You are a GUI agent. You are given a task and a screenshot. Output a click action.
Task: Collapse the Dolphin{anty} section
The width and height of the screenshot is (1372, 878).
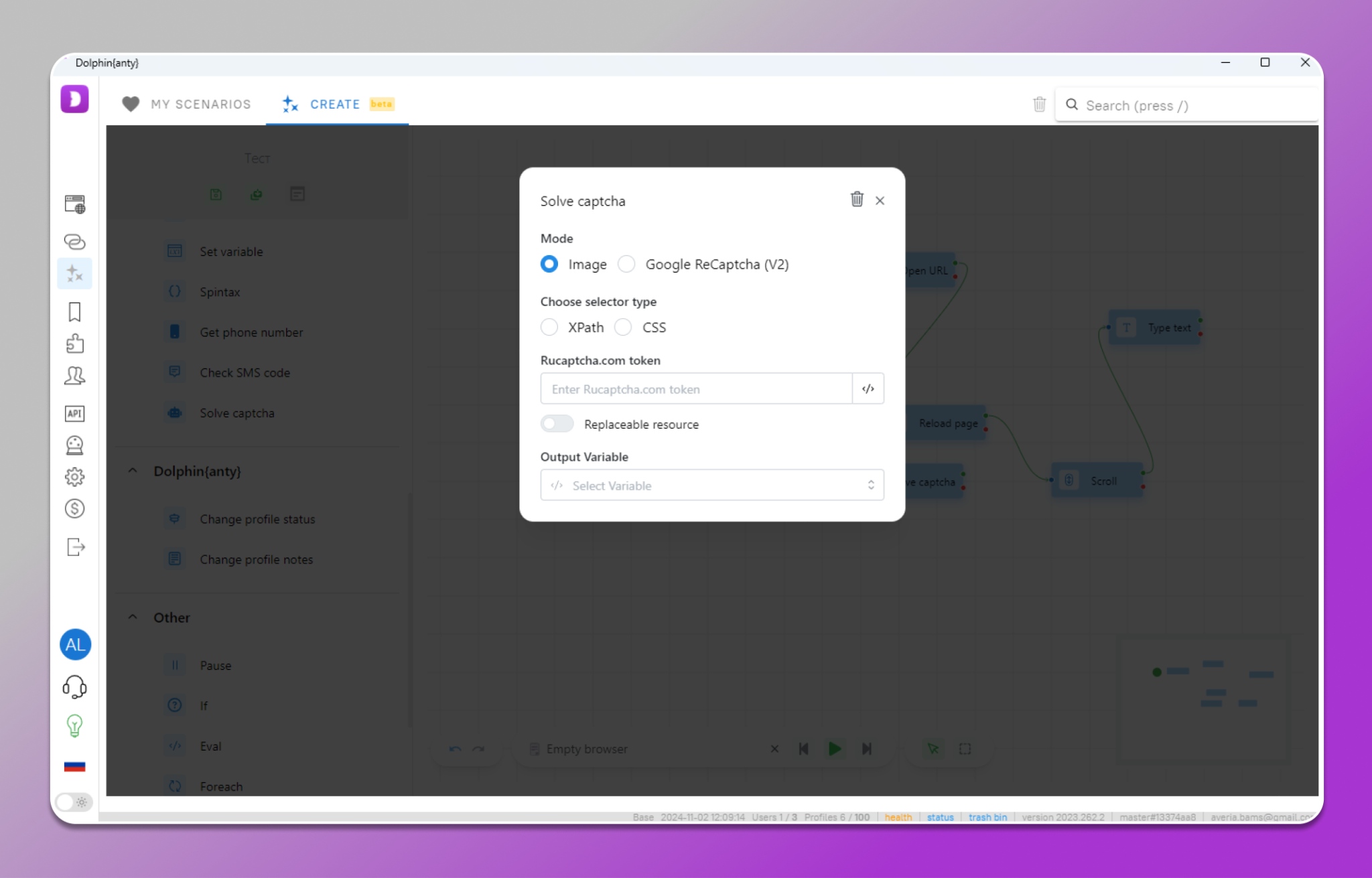point(133,471)
